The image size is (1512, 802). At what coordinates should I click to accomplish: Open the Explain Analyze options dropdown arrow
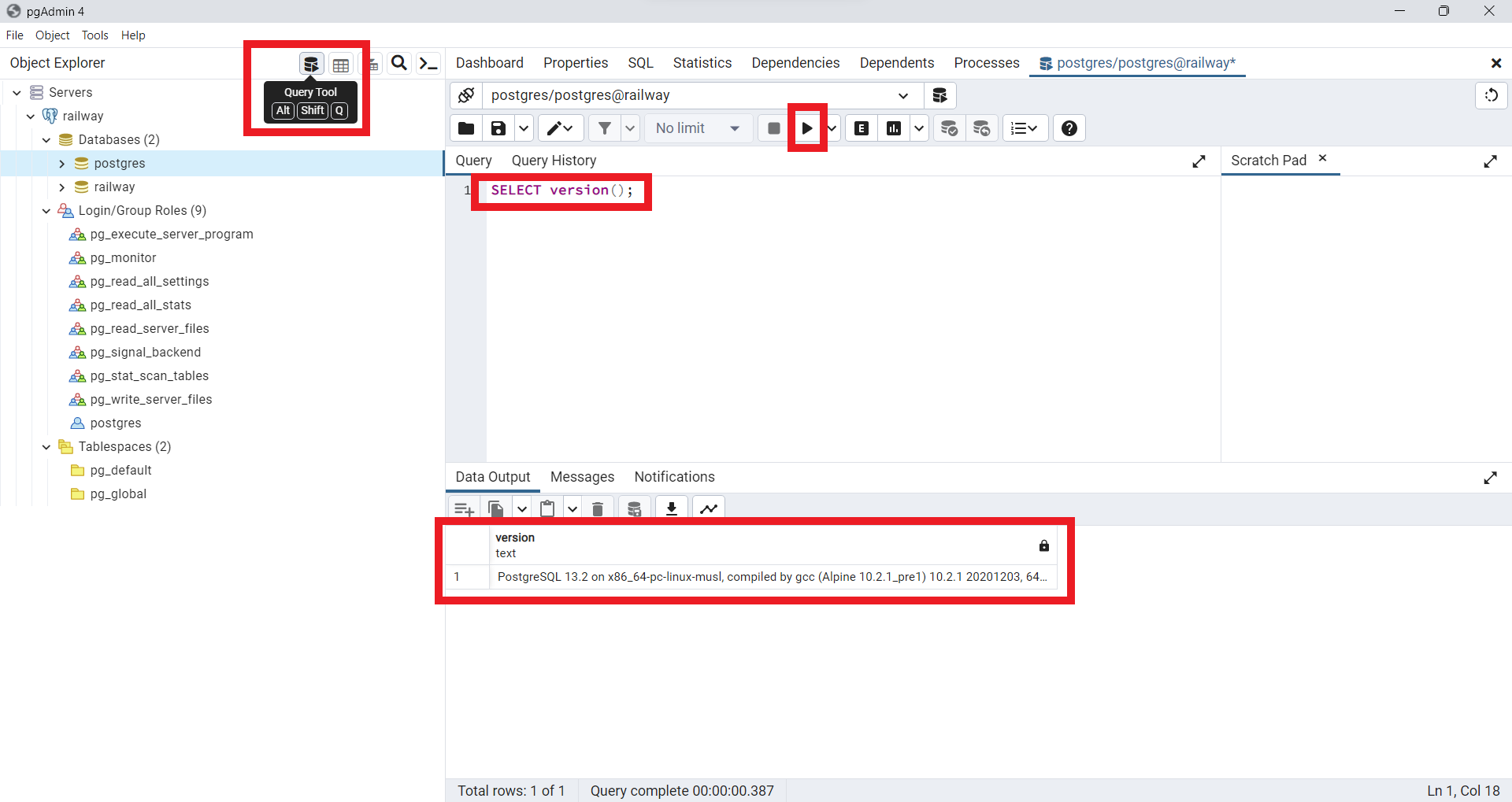(x=919, y=128)
